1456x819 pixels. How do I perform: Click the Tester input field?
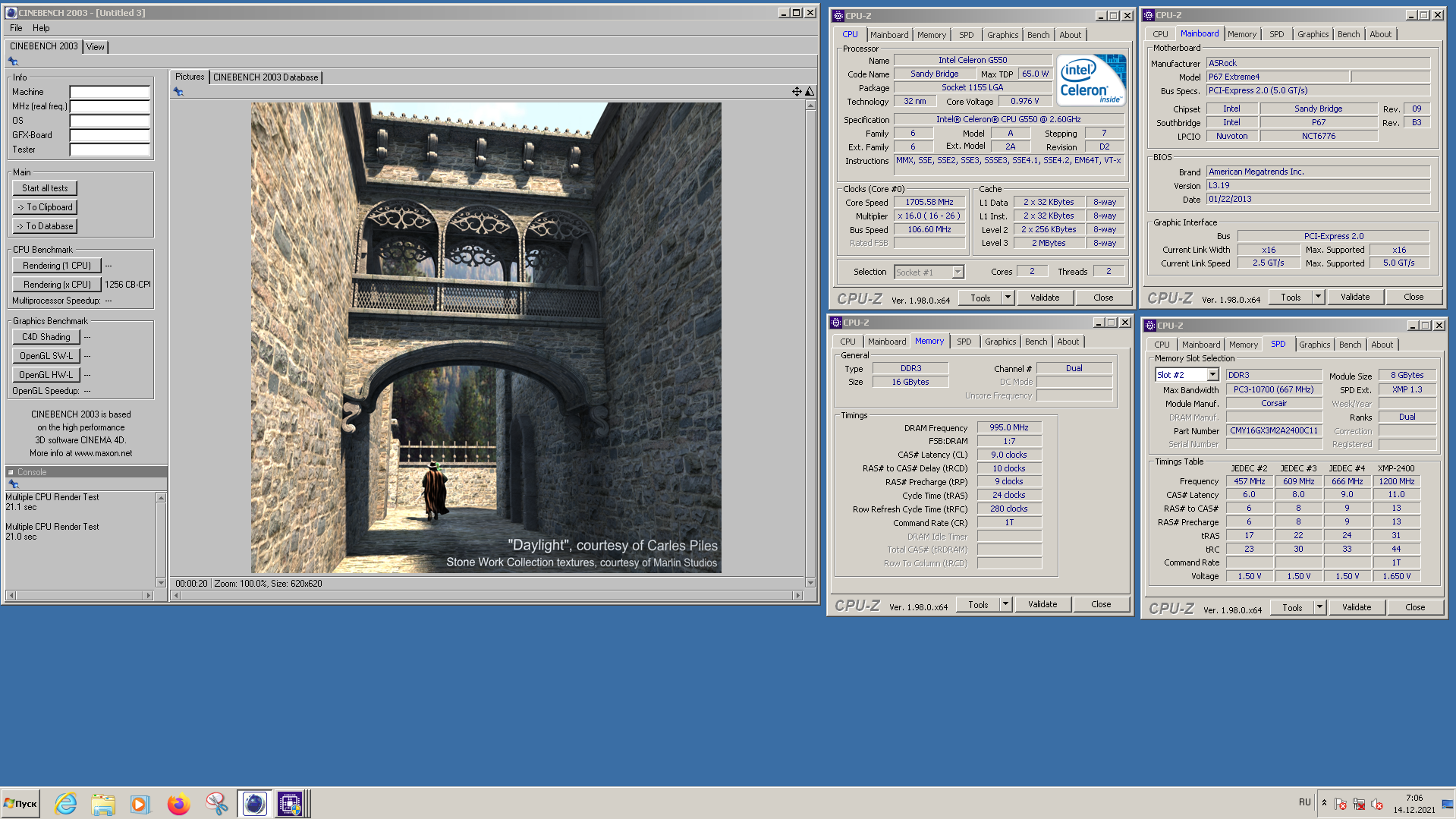pos(110,150)
